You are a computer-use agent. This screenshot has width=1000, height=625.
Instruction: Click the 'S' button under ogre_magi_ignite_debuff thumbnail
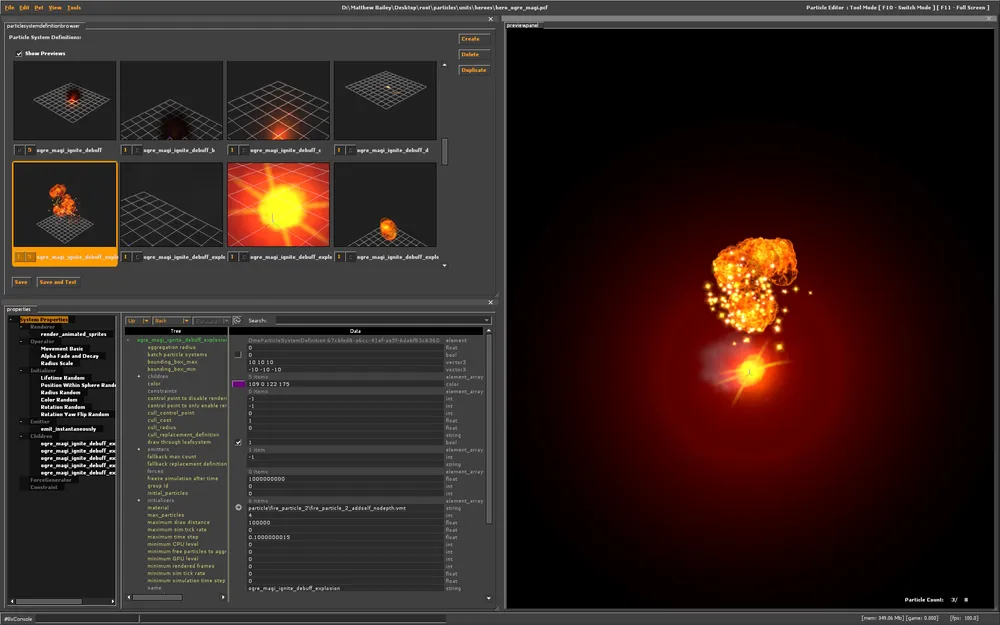pos(30,150)
